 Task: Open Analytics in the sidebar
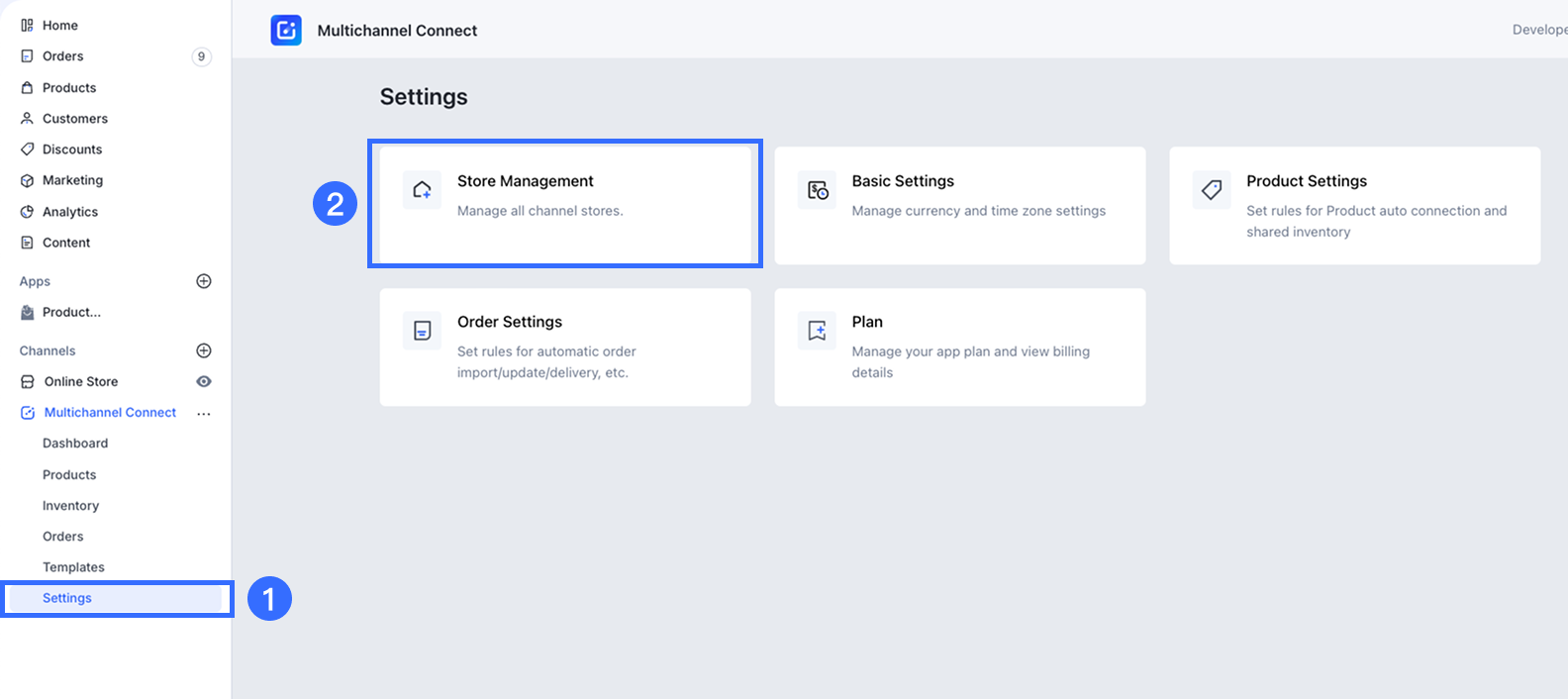(x=69, y=212)
